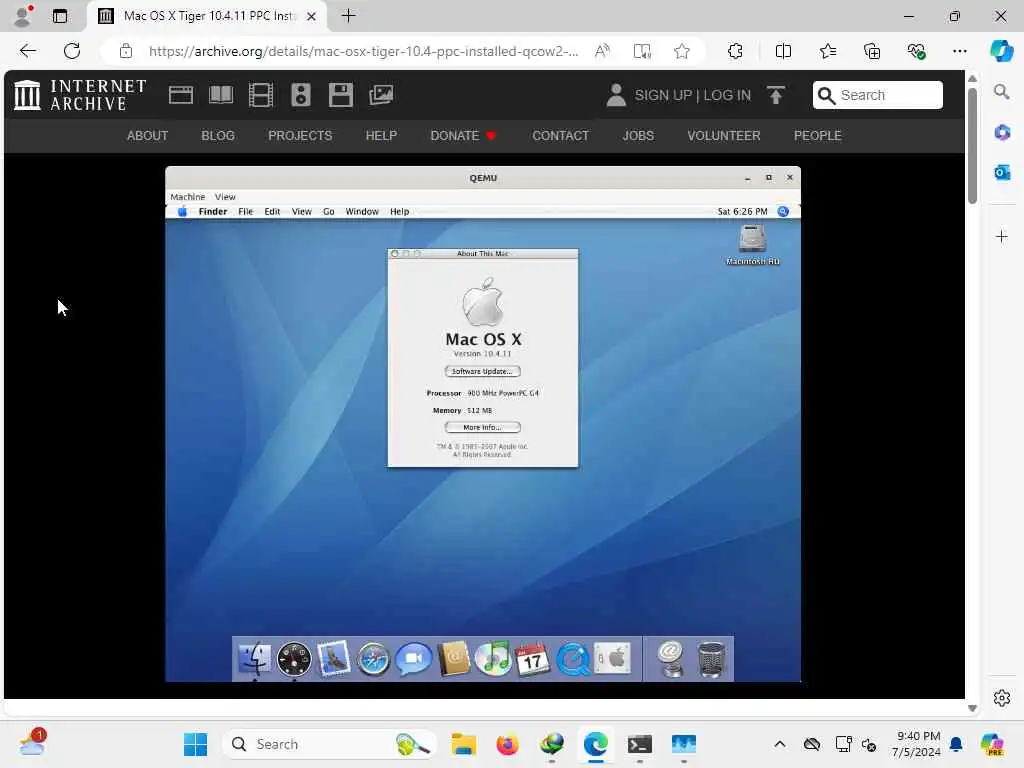Open the Apple menu in emulated Mac
The image size is (1024, 768).
point(183,212)
